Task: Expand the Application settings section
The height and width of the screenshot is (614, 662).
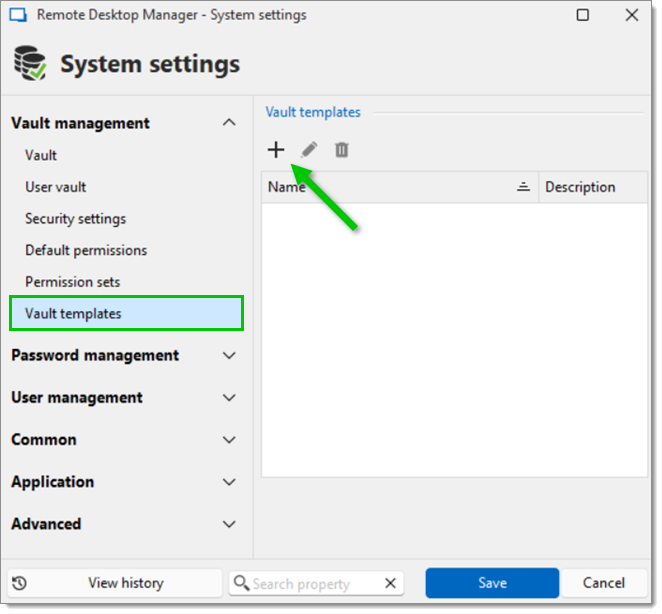Action: (229, 482)
